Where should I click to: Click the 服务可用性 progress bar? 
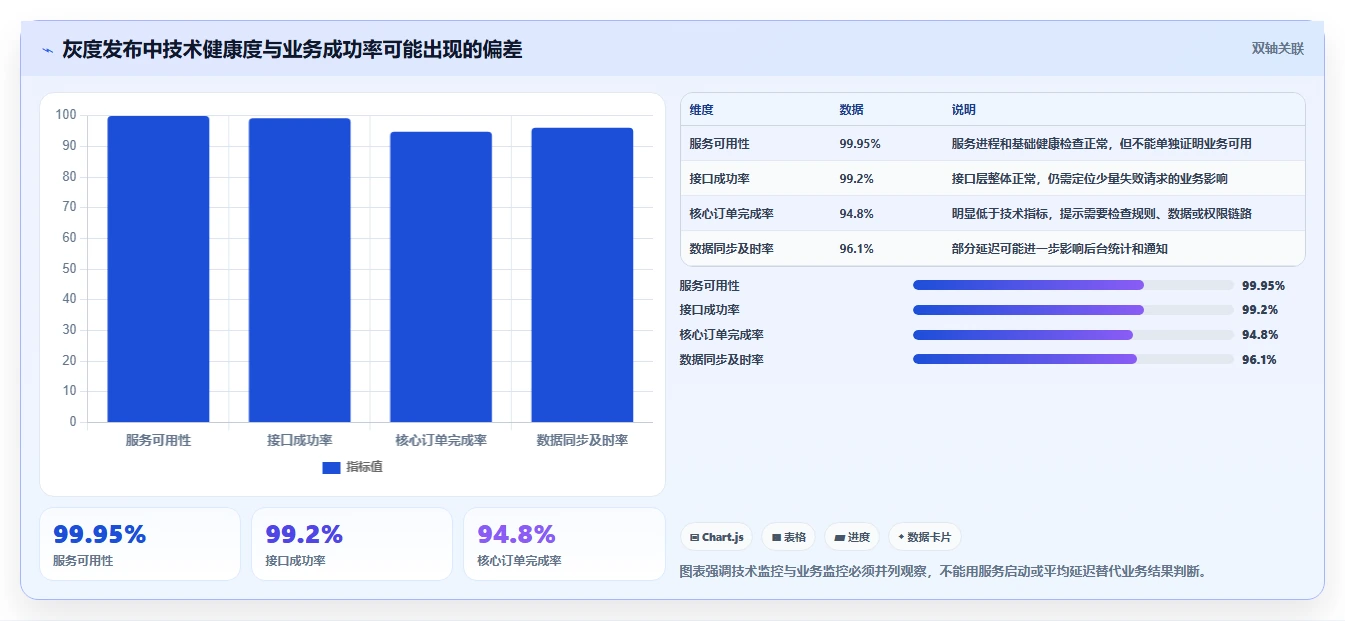(x=1073, y=285)
